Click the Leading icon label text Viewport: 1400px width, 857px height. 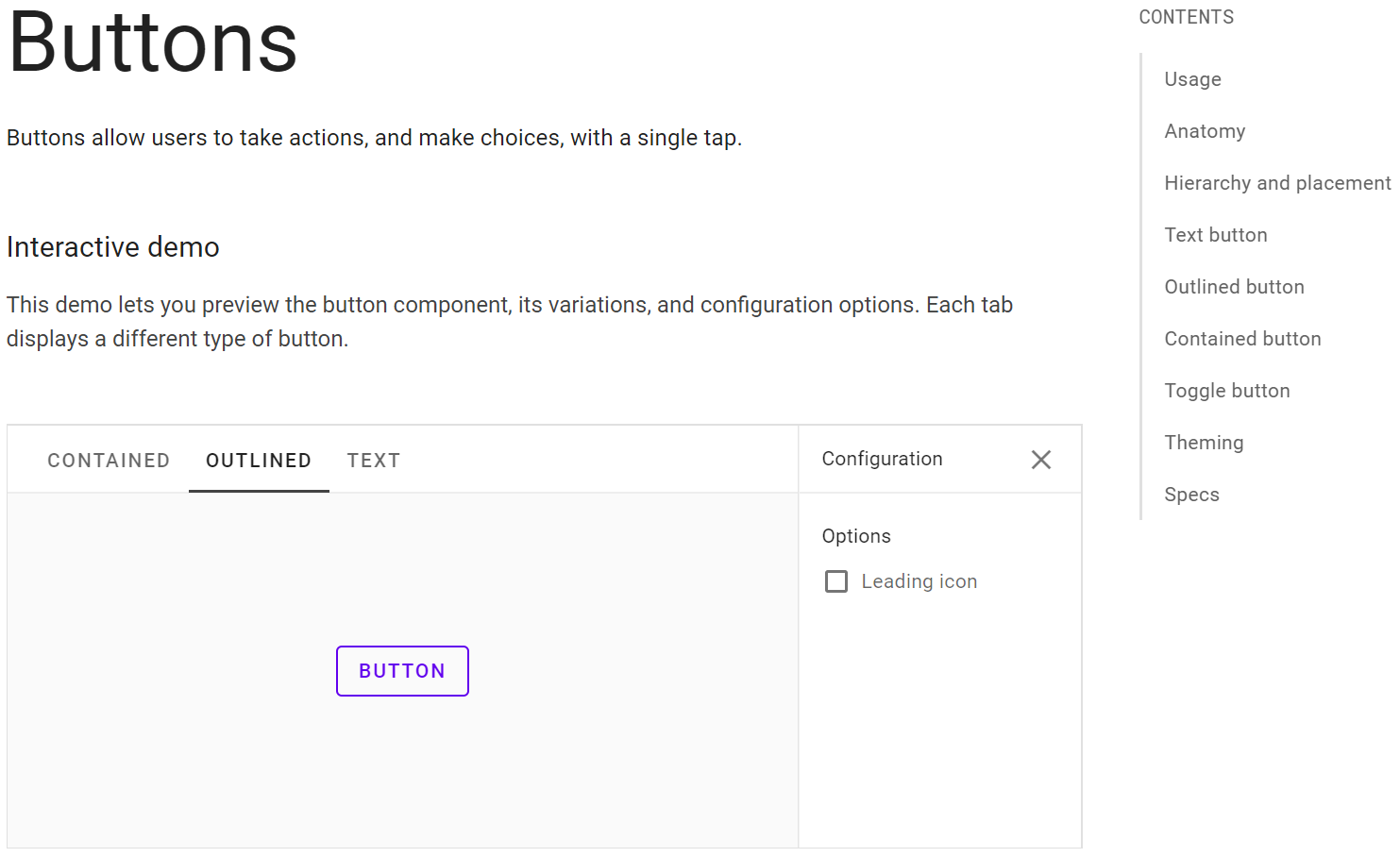coord(919,581)
